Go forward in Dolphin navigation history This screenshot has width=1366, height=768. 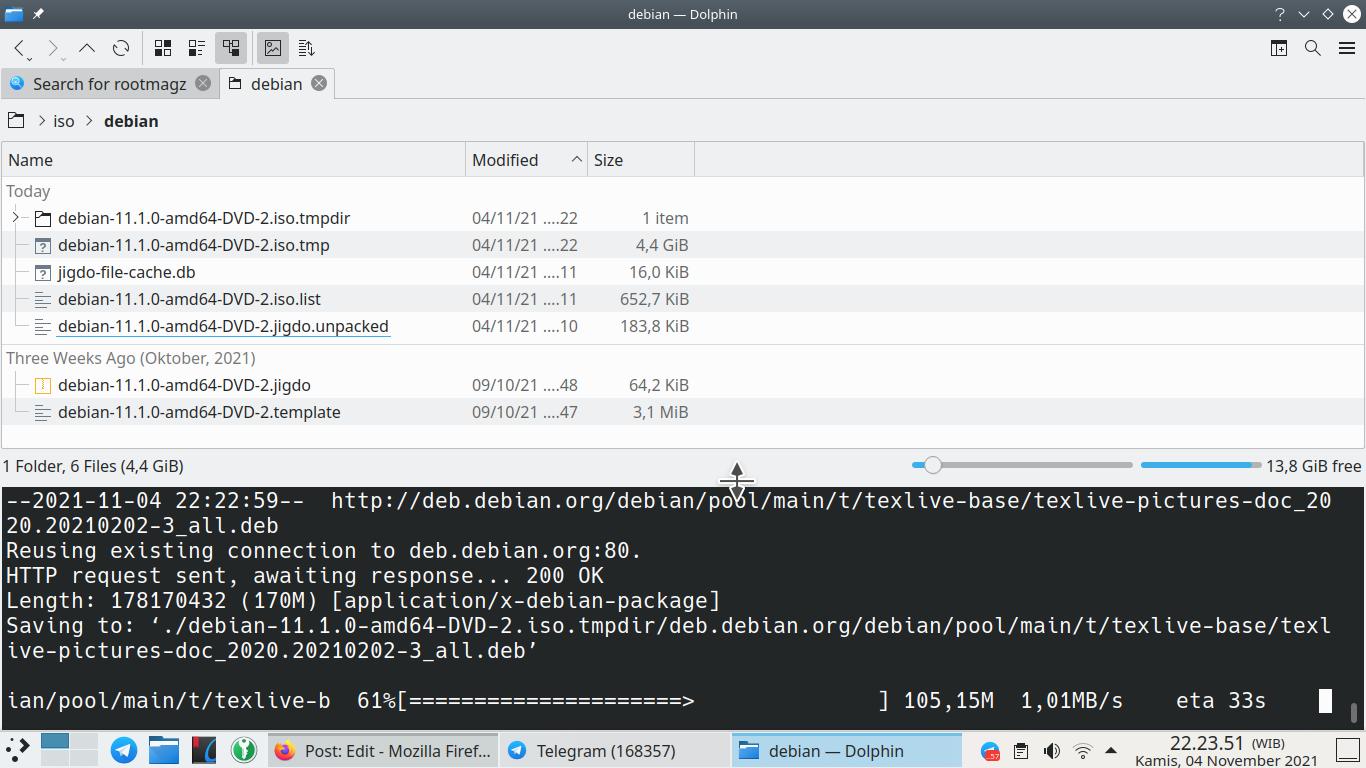click(53, 47)
